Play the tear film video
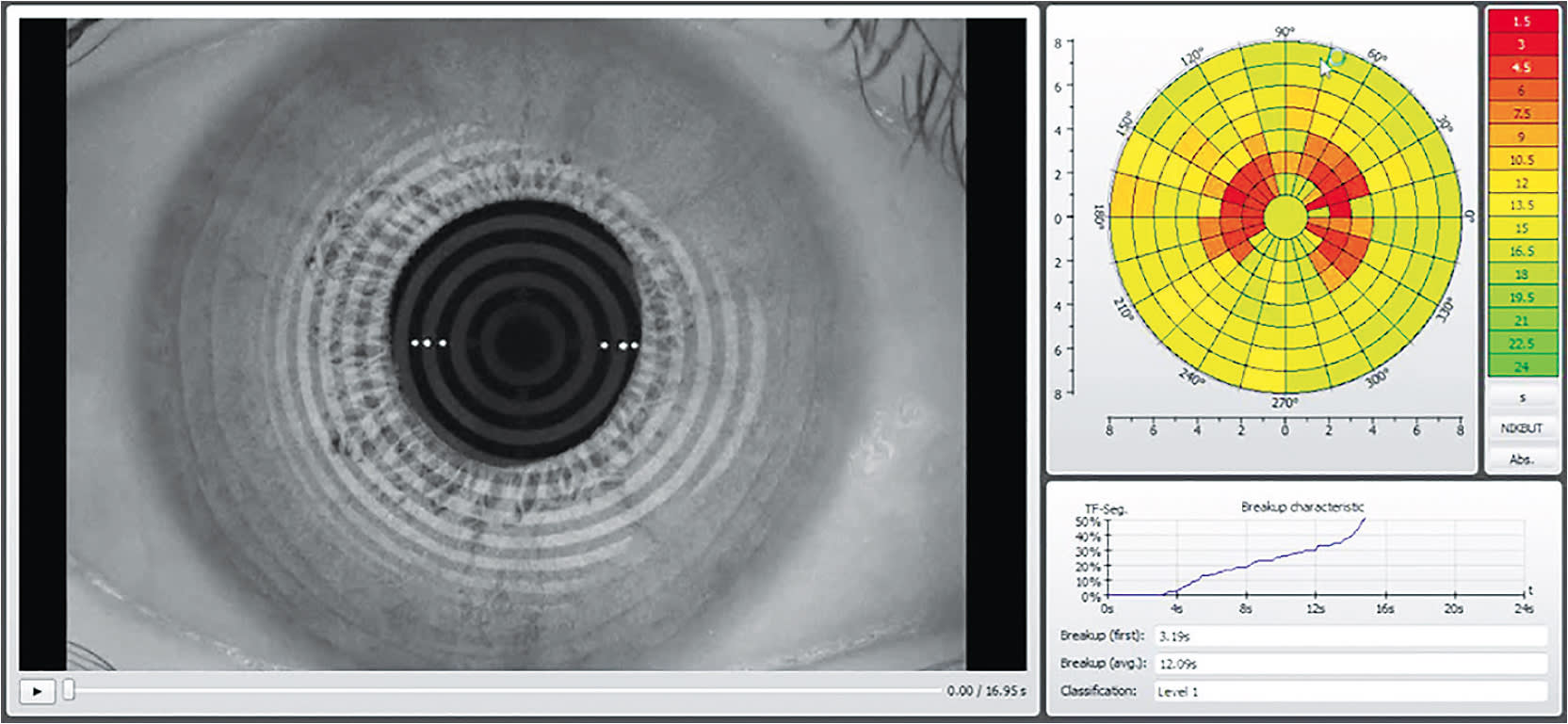This screenshot has width=1568, height=724. click(37, 691)
